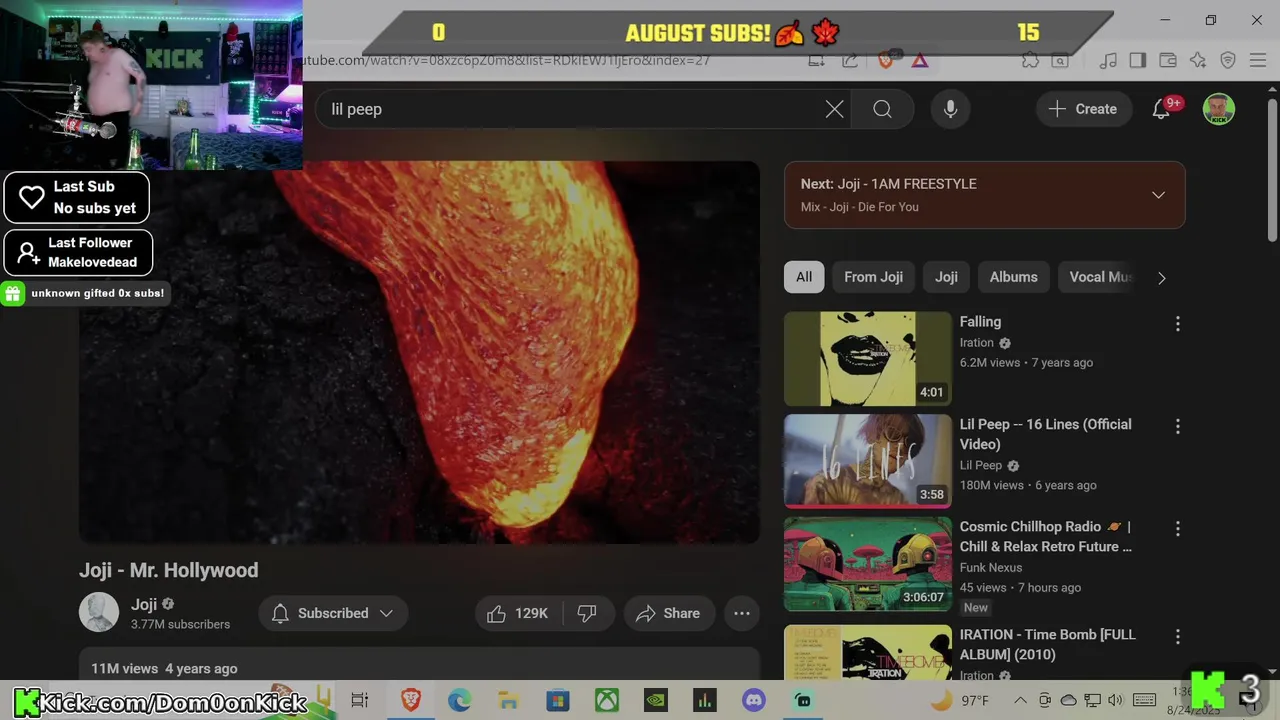The width and height of the screenshot is (1280, 720).
Task: Select the Albums filter chip
Action: [x=1013, y=277]
